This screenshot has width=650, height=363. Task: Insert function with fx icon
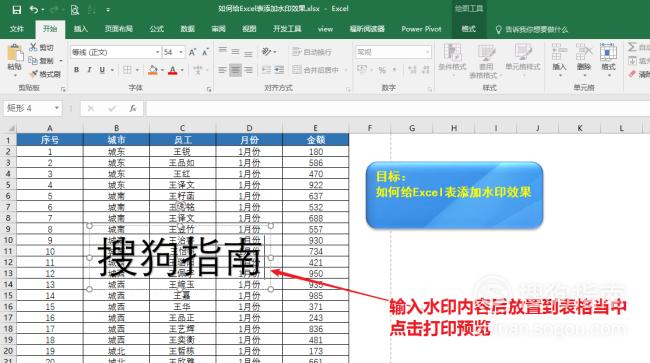[132, 108]
